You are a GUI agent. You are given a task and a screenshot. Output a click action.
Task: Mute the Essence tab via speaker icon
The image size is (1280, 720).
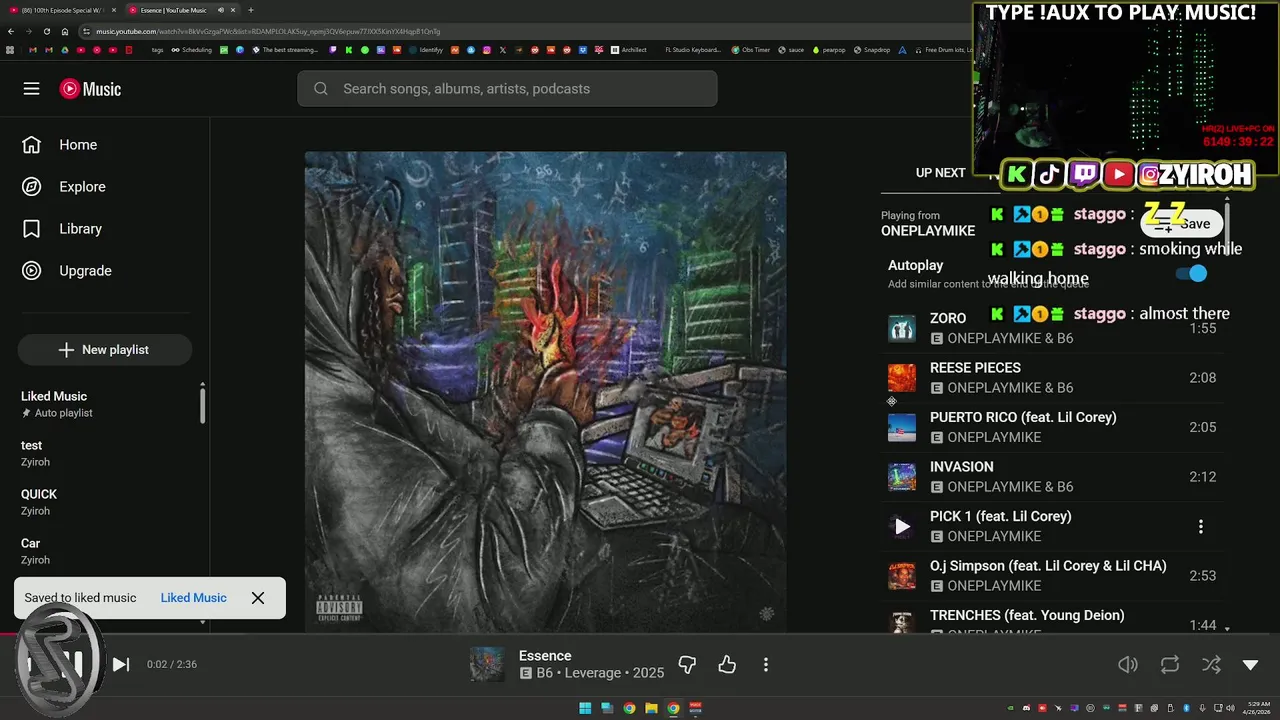pyautogui.click(x=220, y=10)
